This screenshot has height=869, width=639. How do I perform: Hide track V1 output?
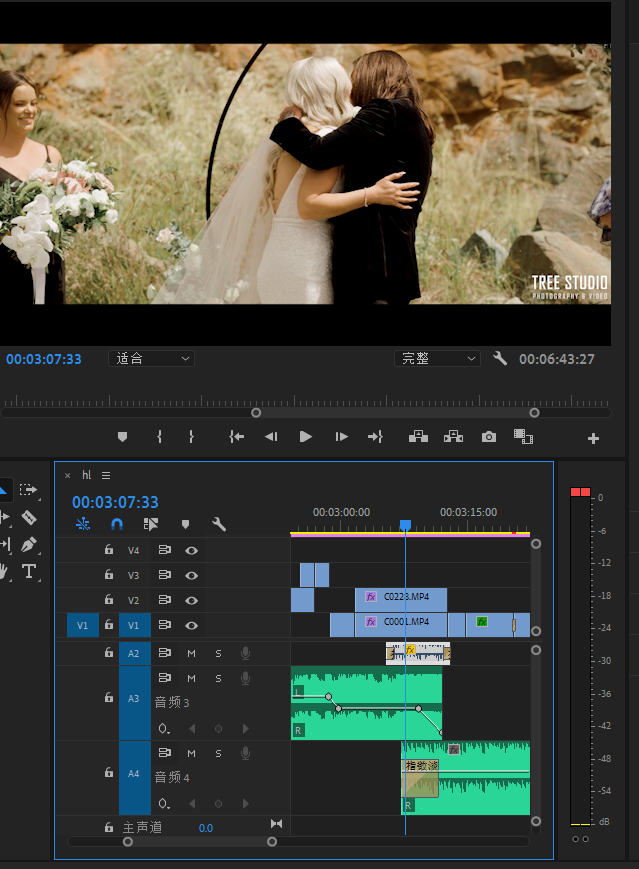[x=191, y=625]
